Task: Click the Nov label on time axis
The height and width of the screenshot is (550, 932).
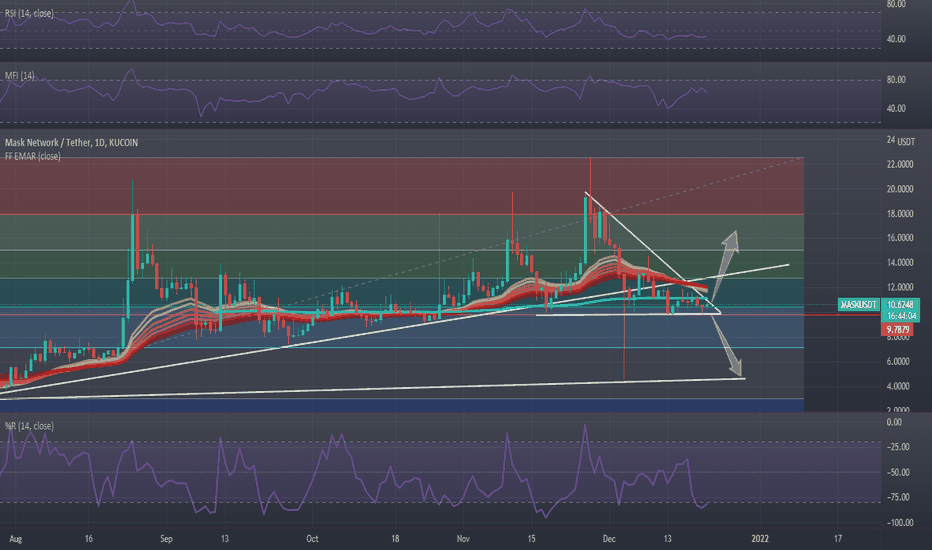Action: click(x=463, y=539)
